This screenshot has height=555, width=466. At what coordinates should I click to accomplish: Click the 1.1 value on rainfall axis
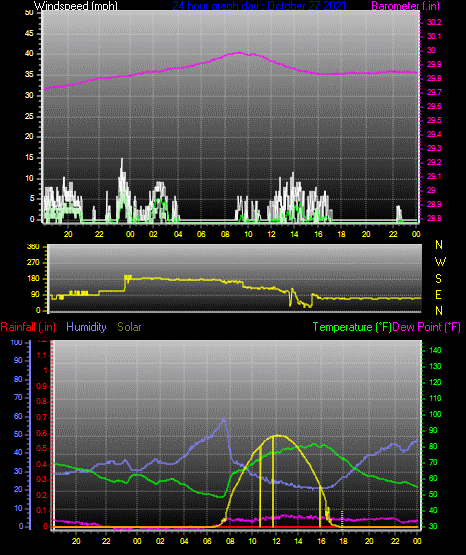pyautogui.click(x=41, y=355)
